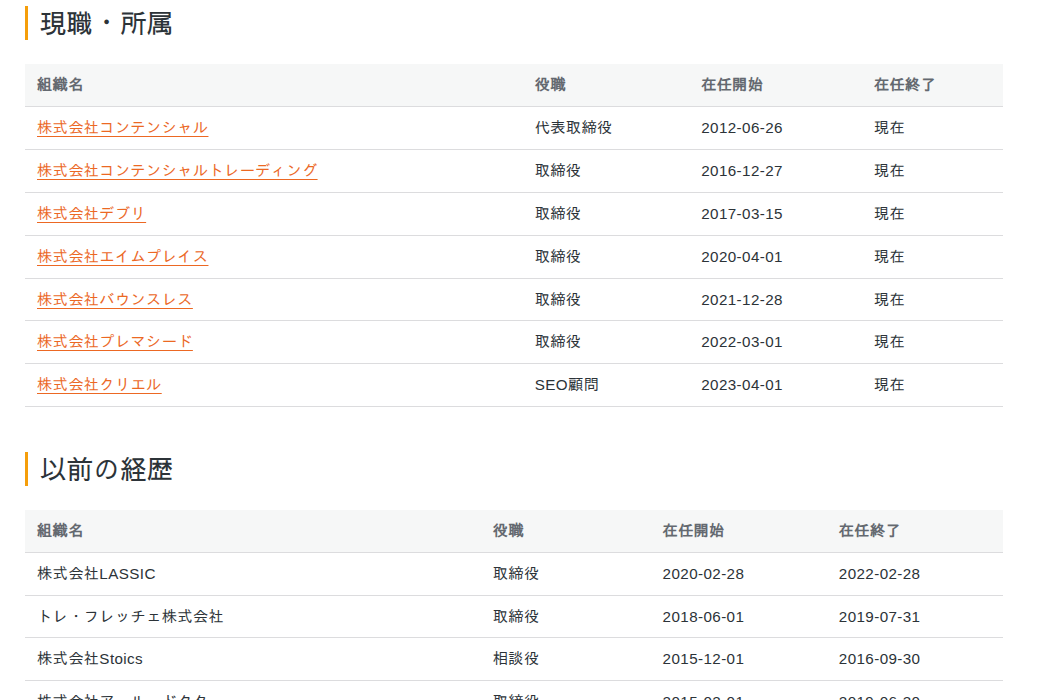Viewport: 1041px width, 700px height.
Task: Select the date 2021-12-28
Action: point(742,300)
